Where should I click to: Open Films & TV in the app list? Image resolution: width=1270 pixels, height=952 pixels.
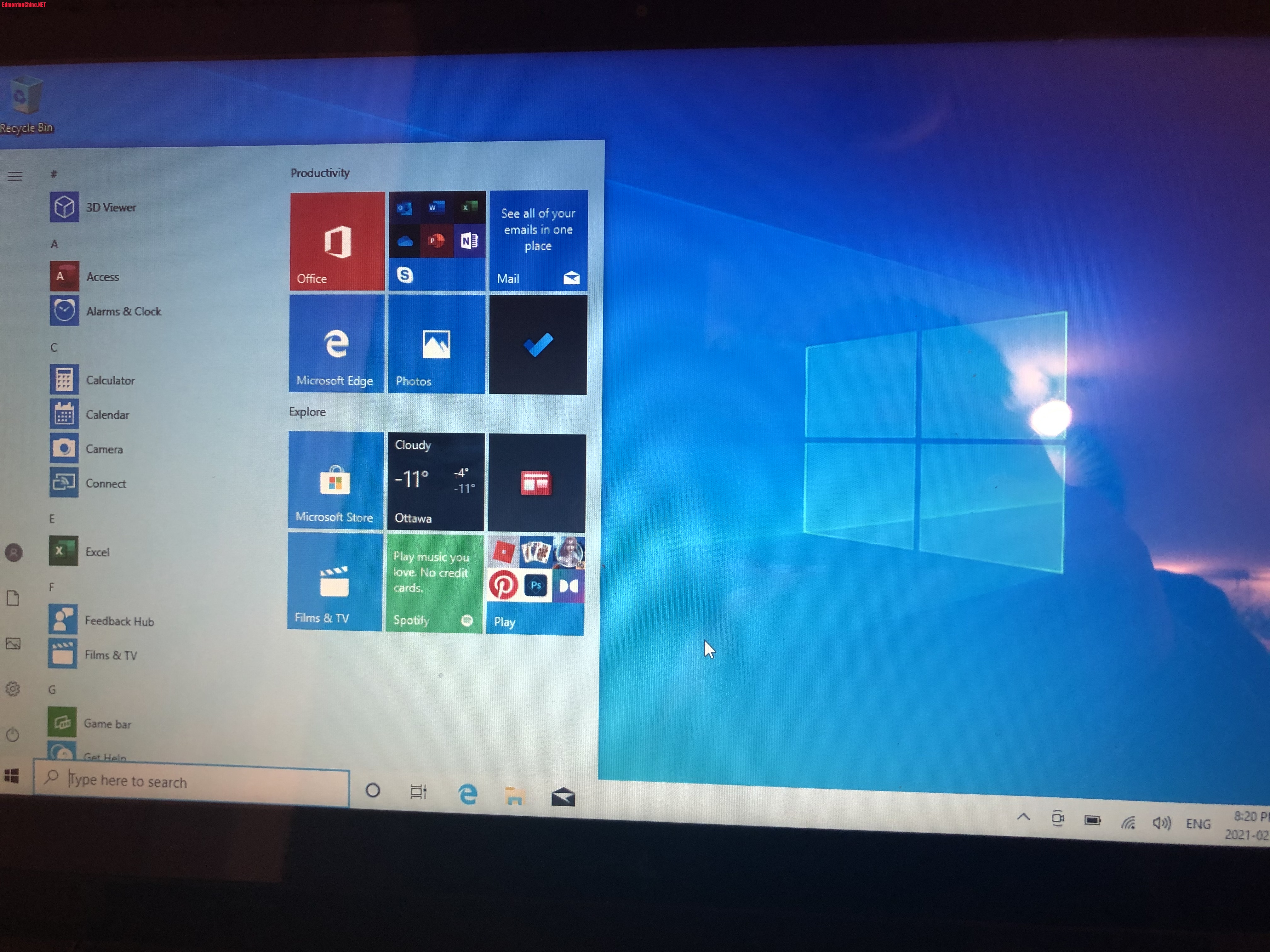(x=93, y=654)
